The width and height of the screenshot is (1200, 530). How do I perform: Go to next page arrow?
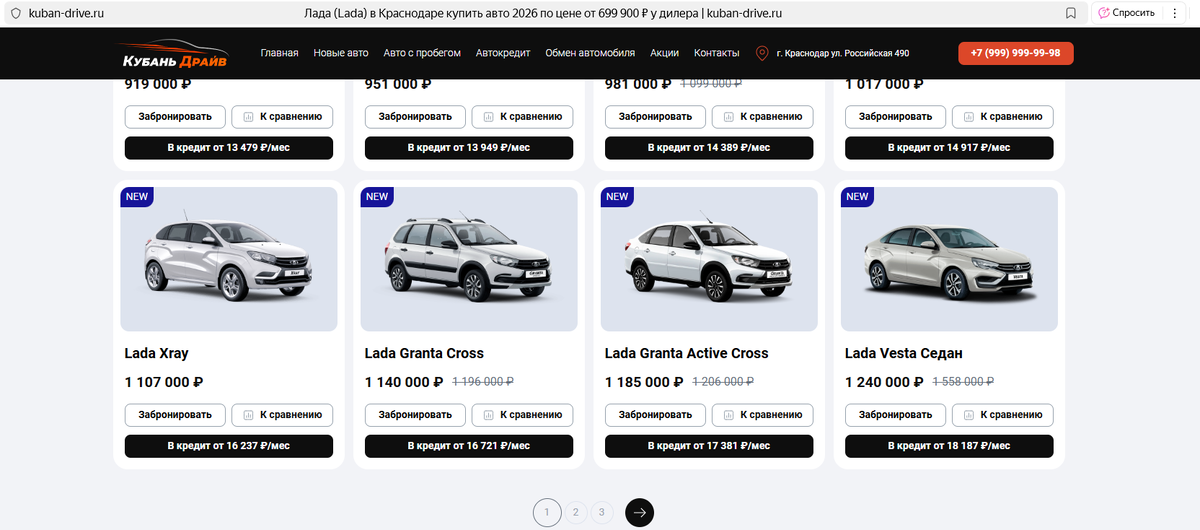pos(640,513)
